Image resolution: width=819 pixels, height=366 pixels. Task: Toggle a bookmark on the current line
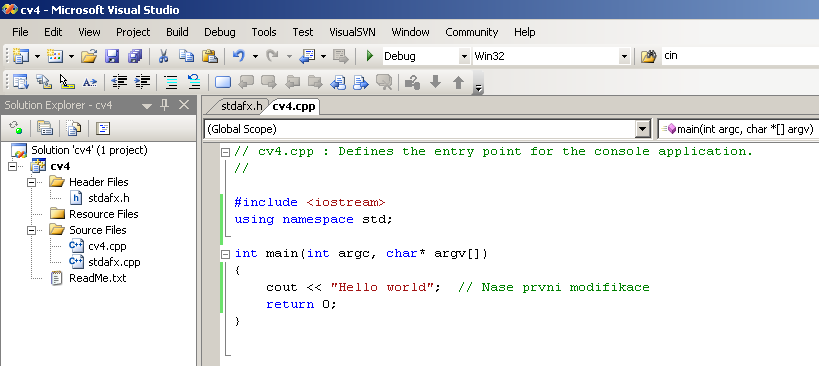(x=223, y=82)
